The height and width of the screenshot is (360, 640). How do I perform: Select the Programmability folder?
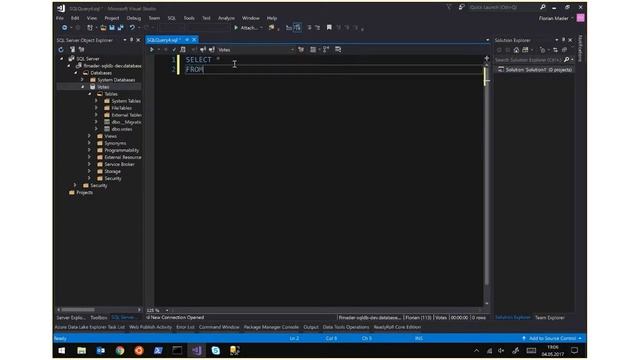coord(122,150)
